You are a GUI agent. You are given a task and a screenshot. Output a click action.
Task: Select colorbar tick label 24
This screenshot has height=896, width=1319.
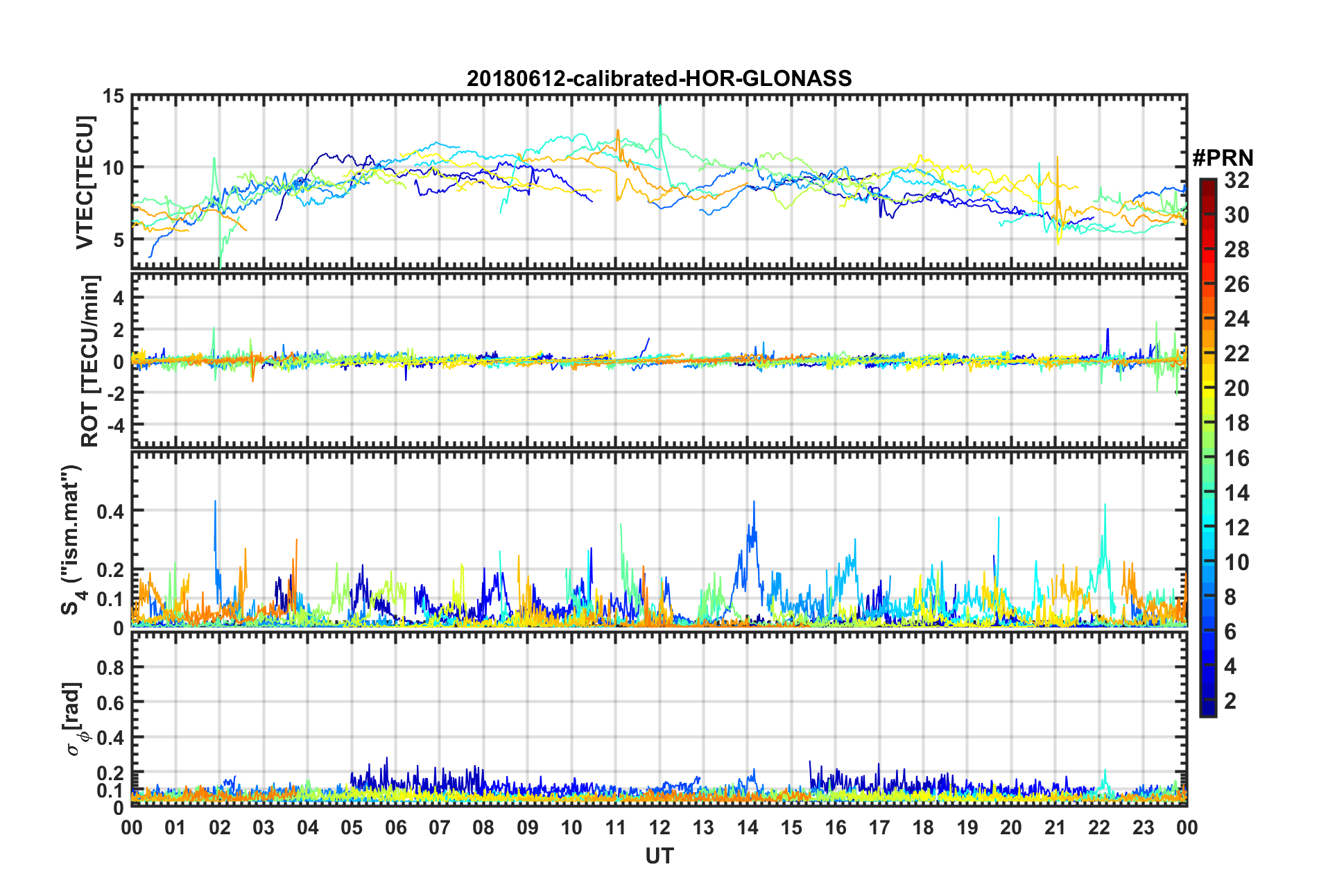pyautogui.click(x=1236, y=319)
